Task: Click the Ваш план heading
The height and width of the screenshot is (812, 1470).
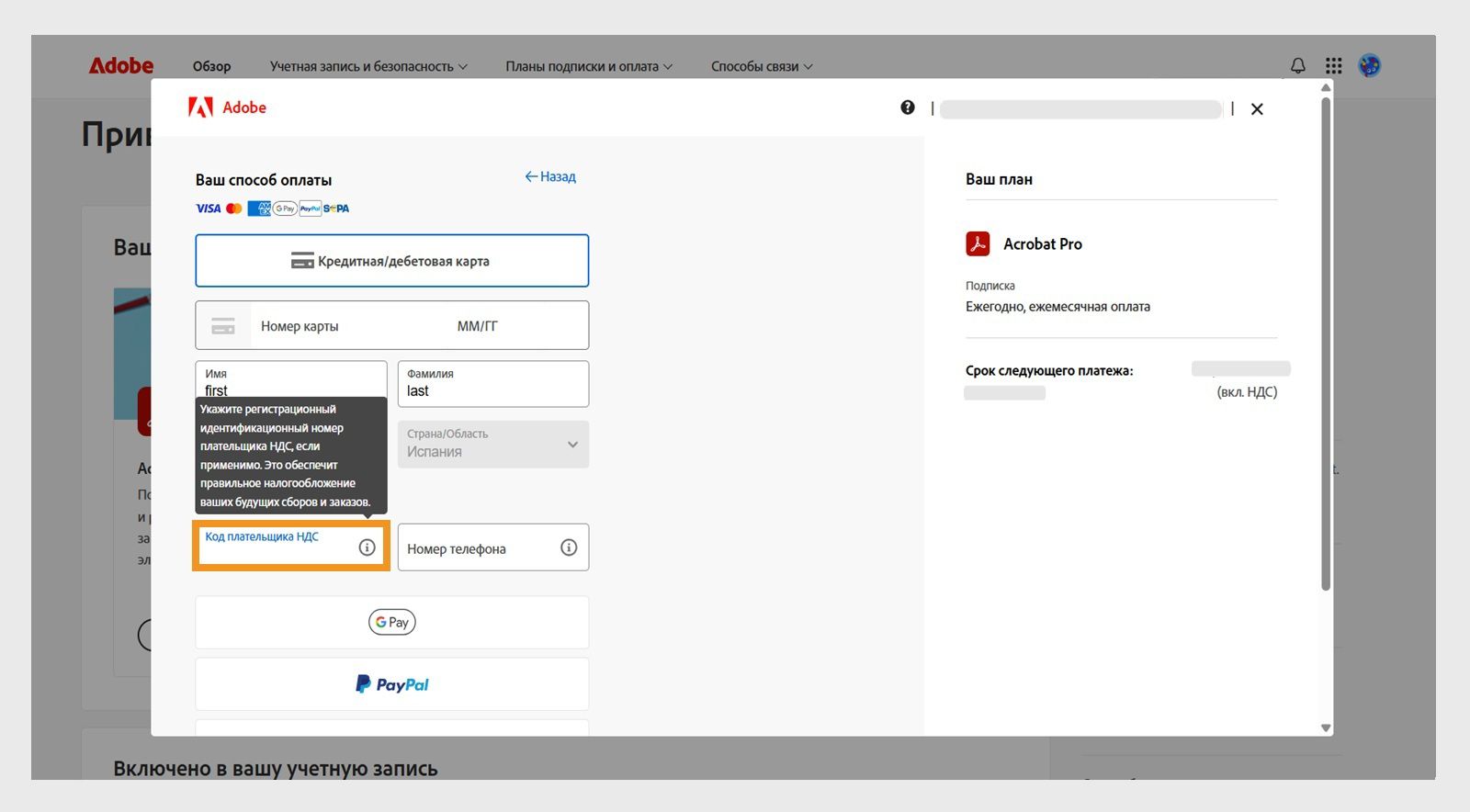Action: coord(999,179)
